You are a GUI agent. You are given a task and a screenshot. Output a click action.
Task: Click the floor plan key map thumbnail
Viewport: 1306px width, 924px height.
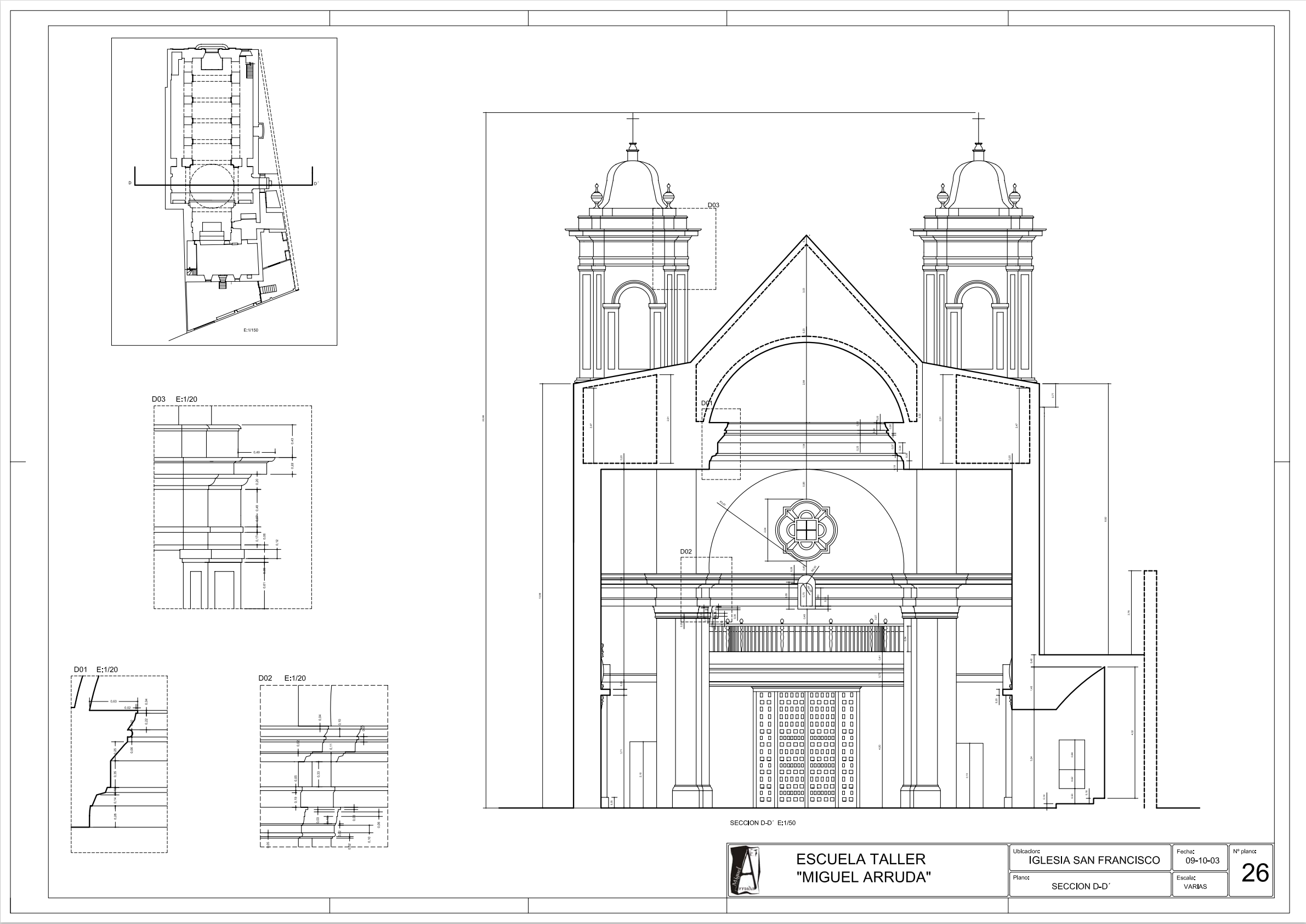224,191
